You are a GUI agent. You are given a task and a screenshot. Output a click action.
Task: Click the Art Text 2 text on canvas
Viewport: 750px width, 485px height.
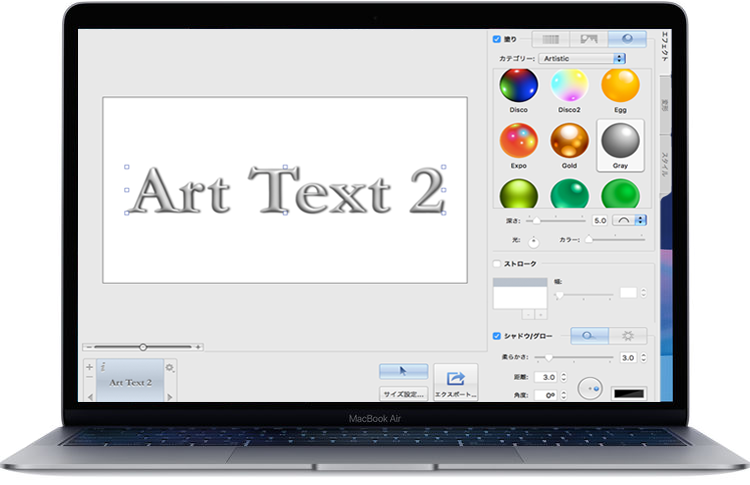click(x=288, y=190)
